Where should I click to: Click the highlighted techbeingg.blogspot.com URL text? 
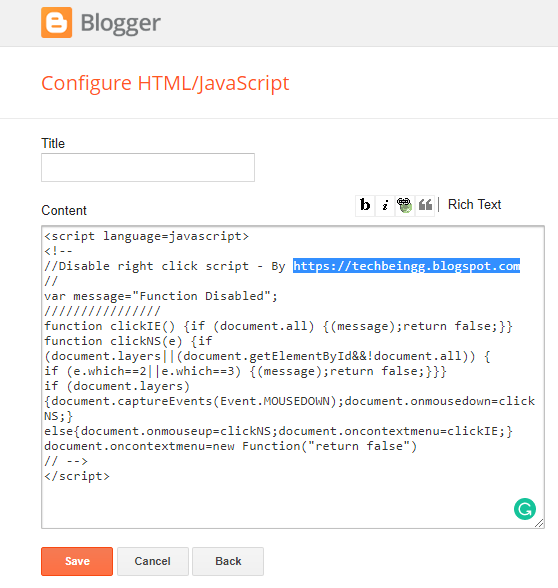(x=406, y=266)
